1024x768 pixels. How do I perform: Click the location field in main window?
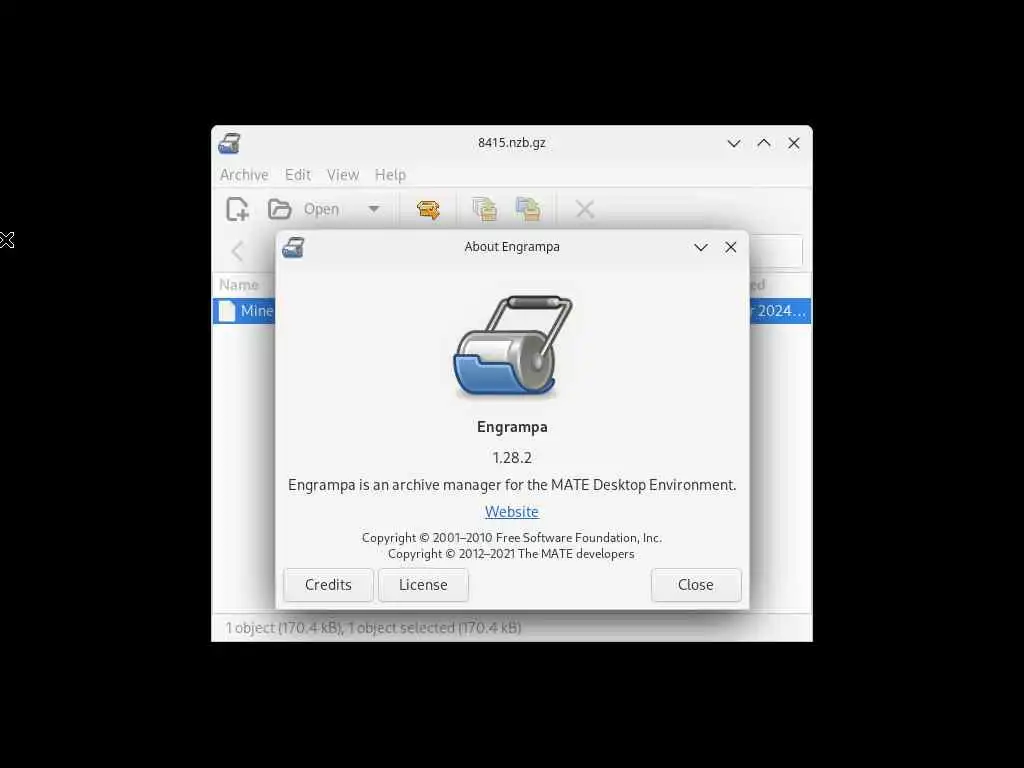click(776, 251)
